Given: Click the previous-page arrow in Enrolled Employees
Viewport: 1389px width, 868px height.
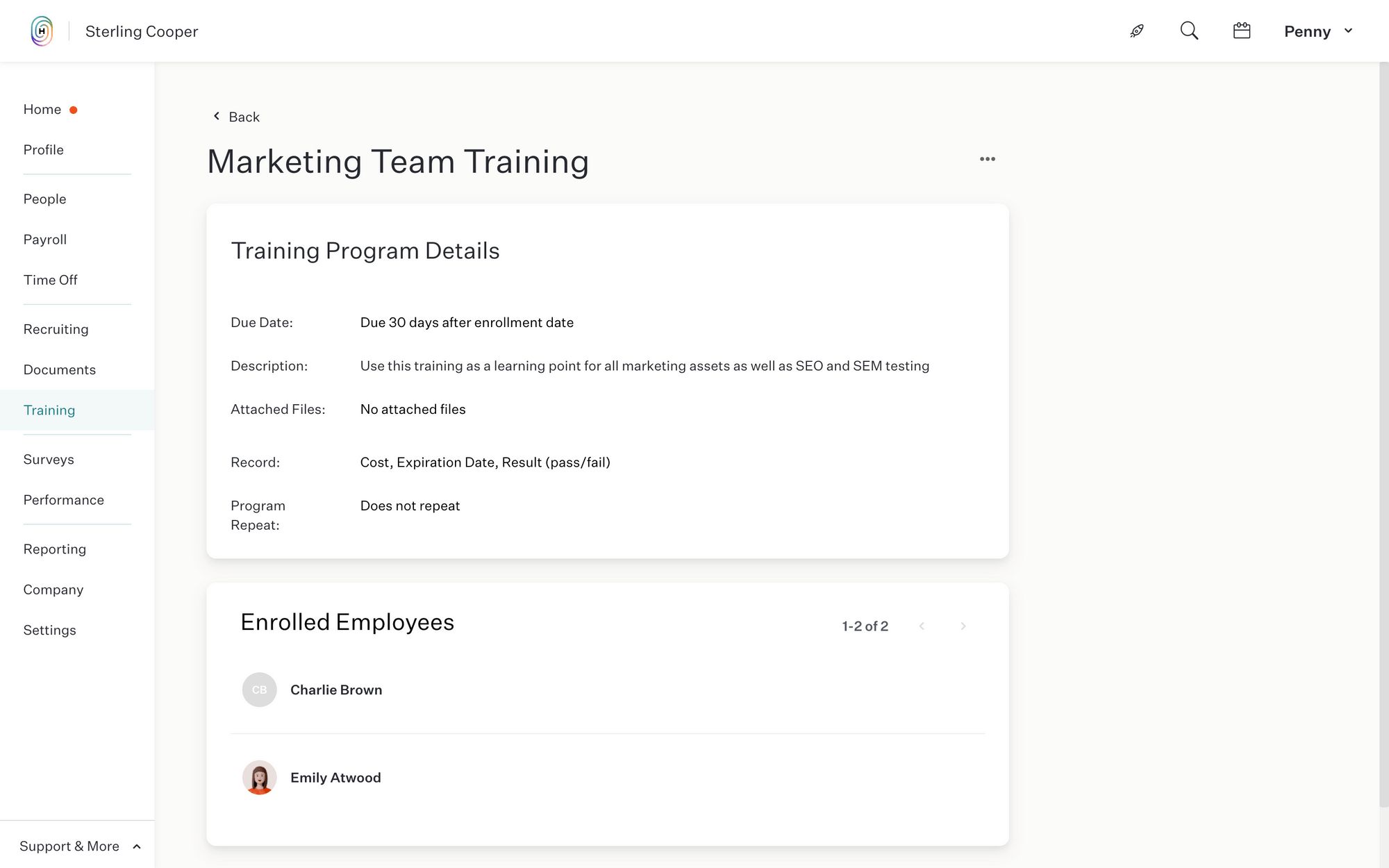Looking at the screenshot, I should point(922,626).
